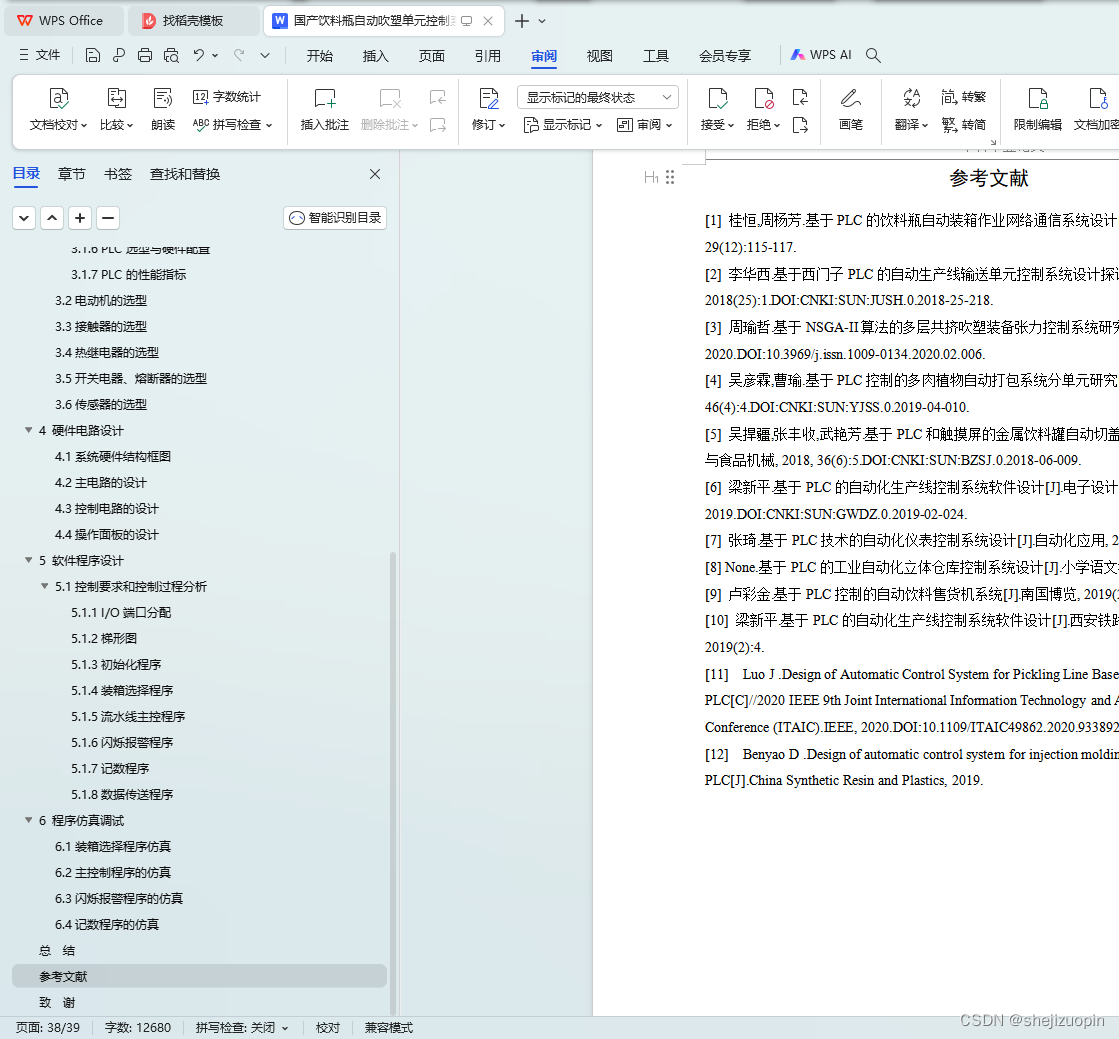Switch to the 视图 ribbon tab

[599, 56]
